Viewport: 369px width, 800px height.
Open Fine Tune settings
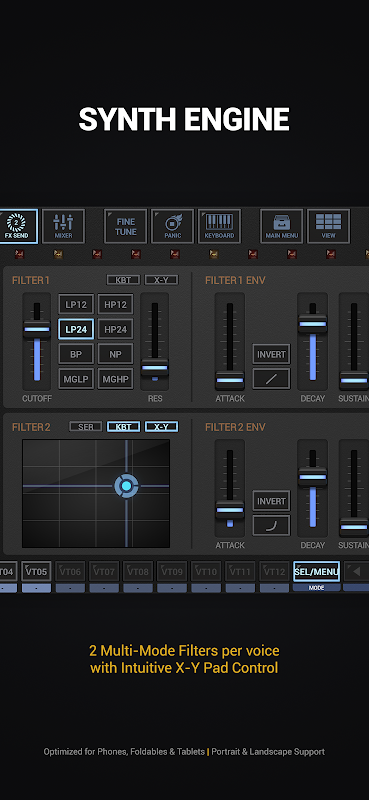click(x=126, y=226)
